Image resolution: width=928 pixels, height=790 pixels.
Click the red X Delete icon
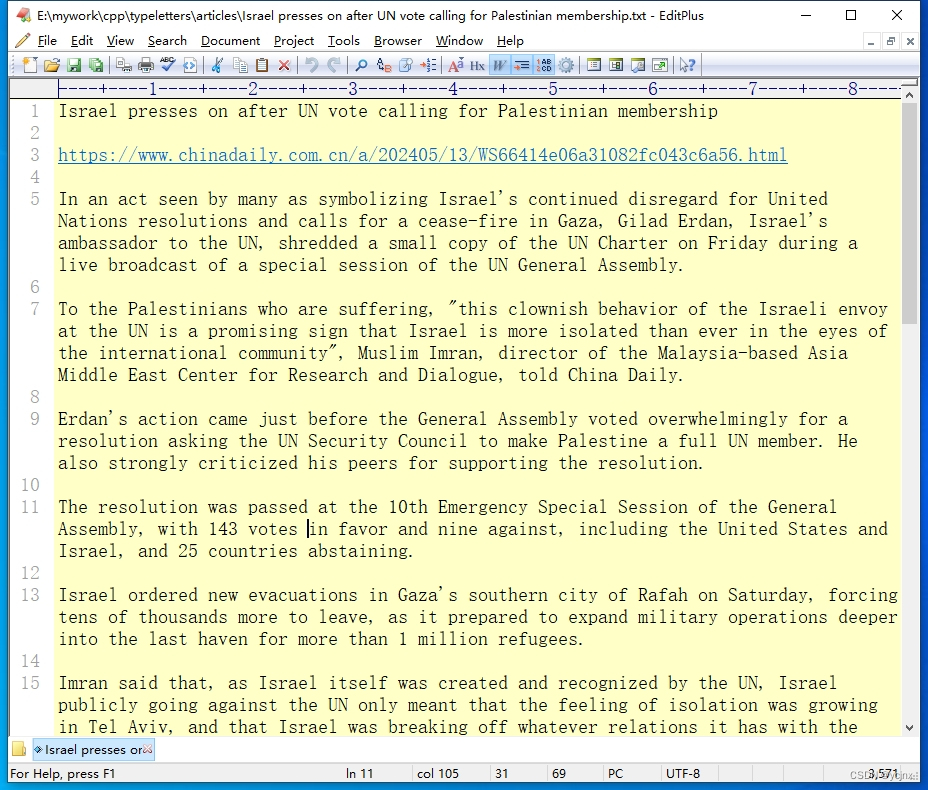284,65
